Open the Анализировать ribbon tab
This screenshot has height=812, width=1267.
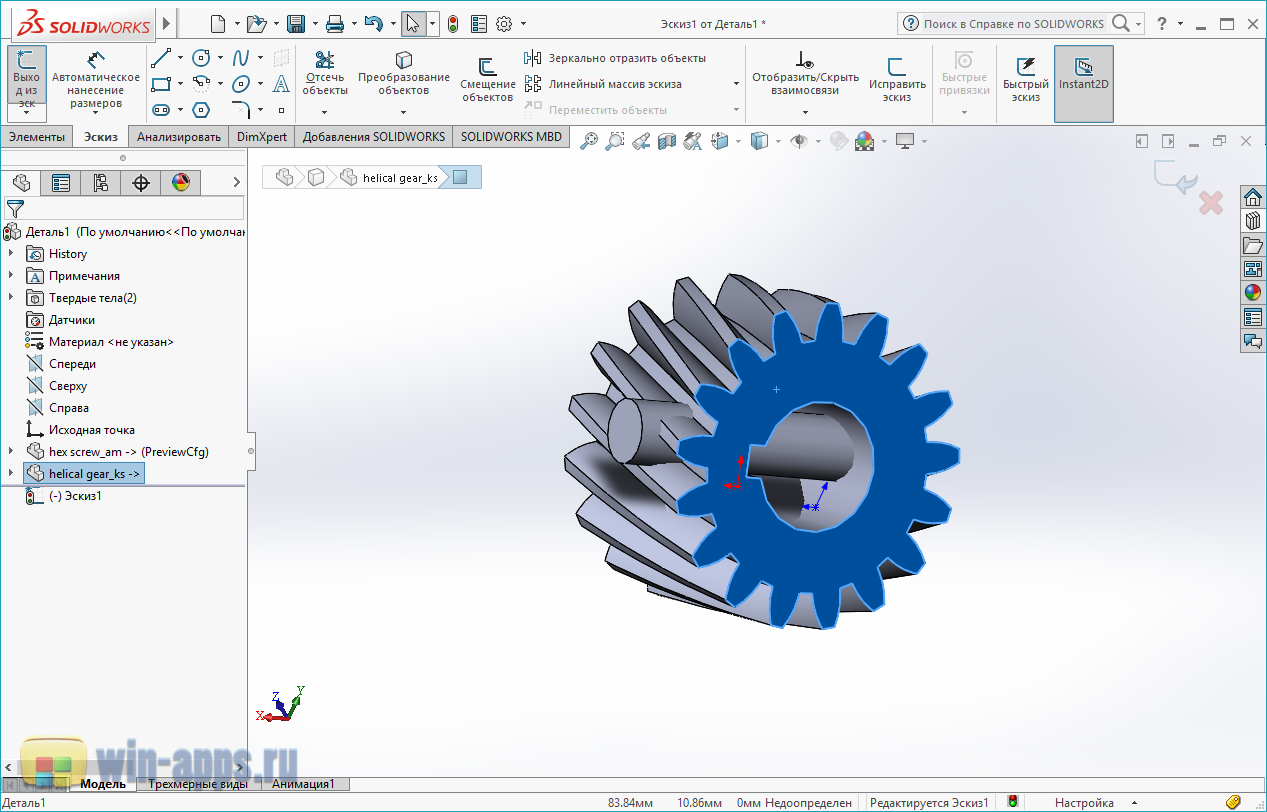179,137
